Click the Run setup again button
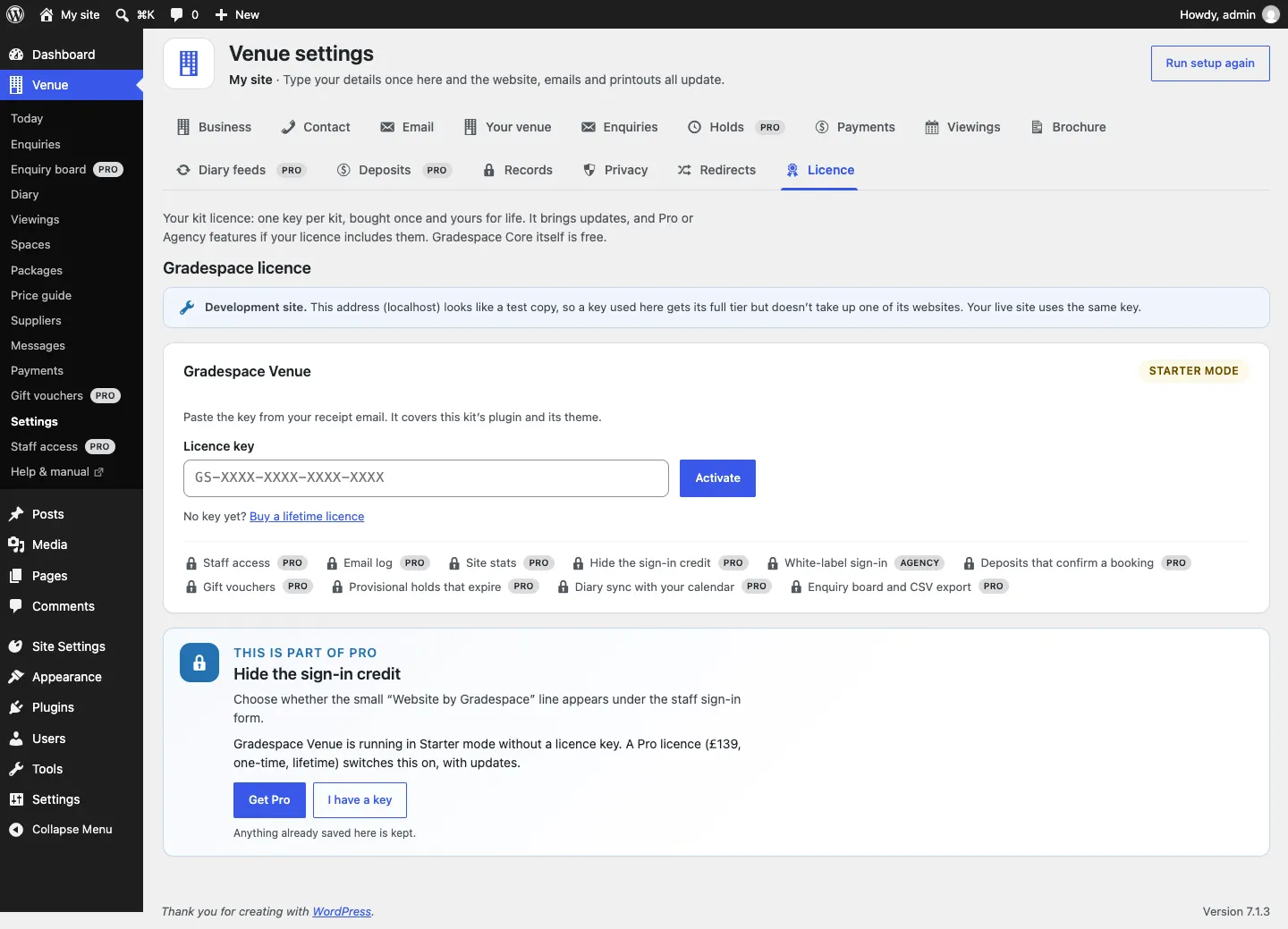Image resolution: width=1288 pixels, height=929 pixels. tap(1210, 63)
